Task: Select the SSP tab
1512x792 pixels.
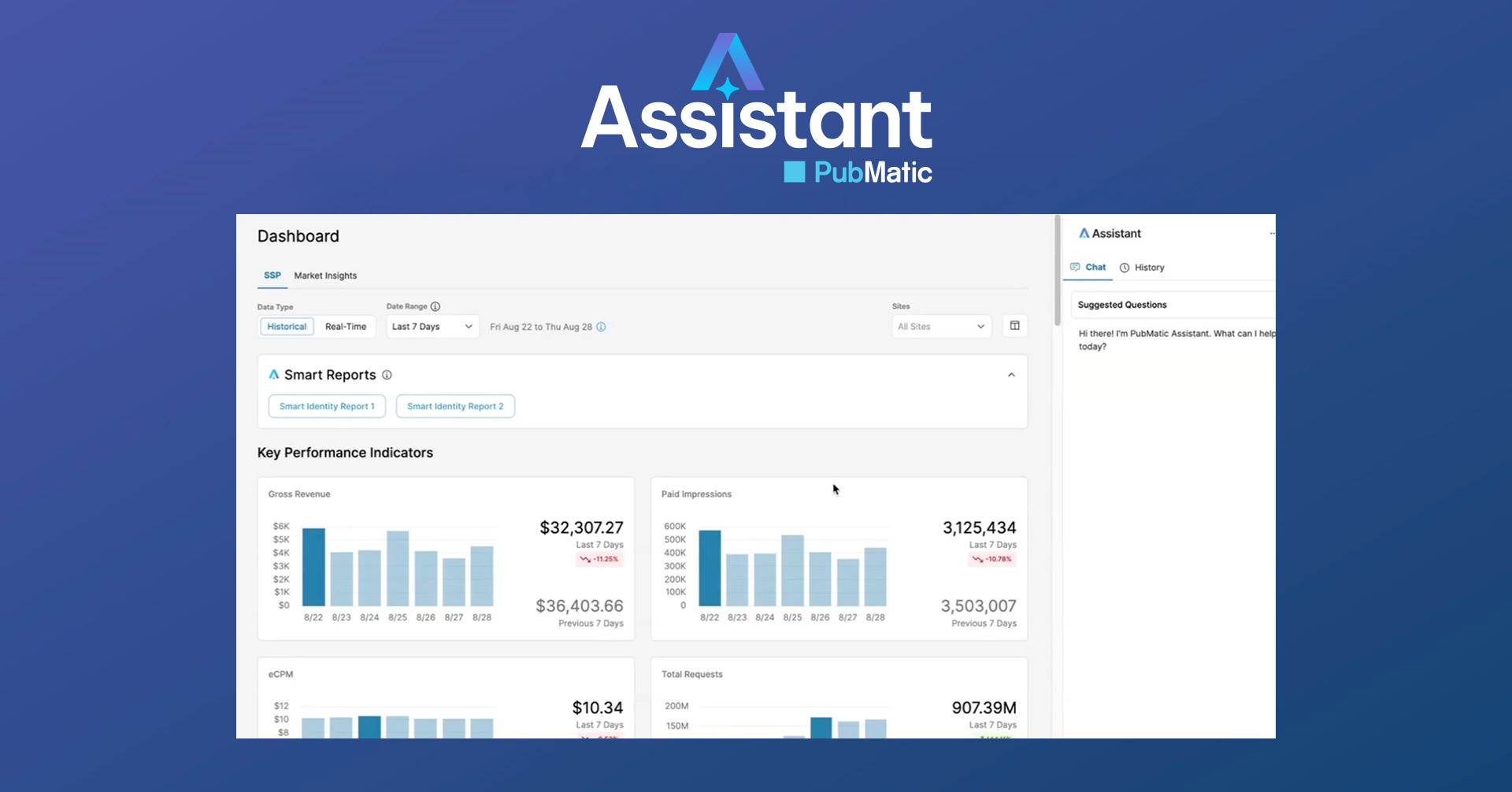Action: (x=272, y=276)
